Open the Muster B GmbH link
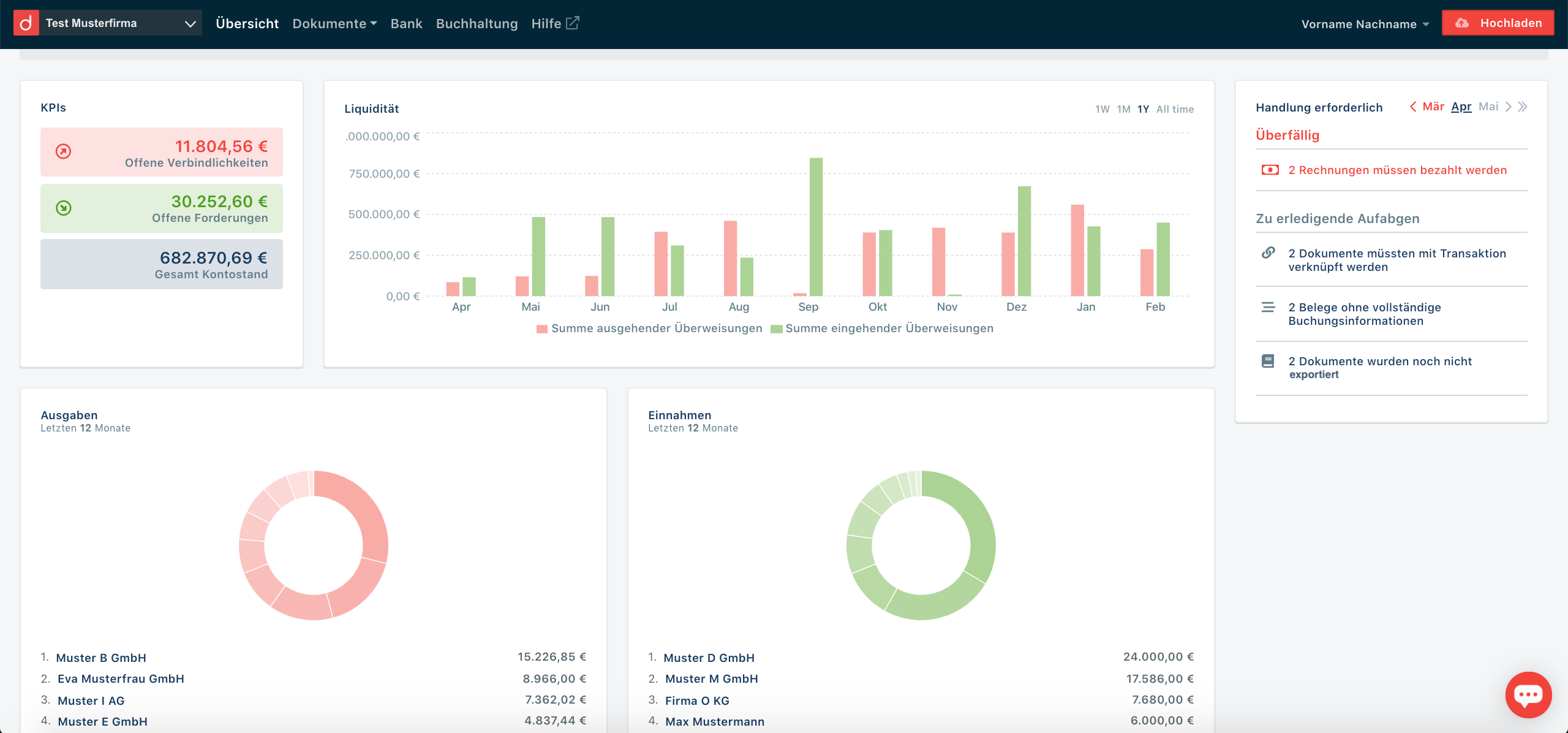The width and height of the screenshot is (1568, 733). (x=101, y=657)
